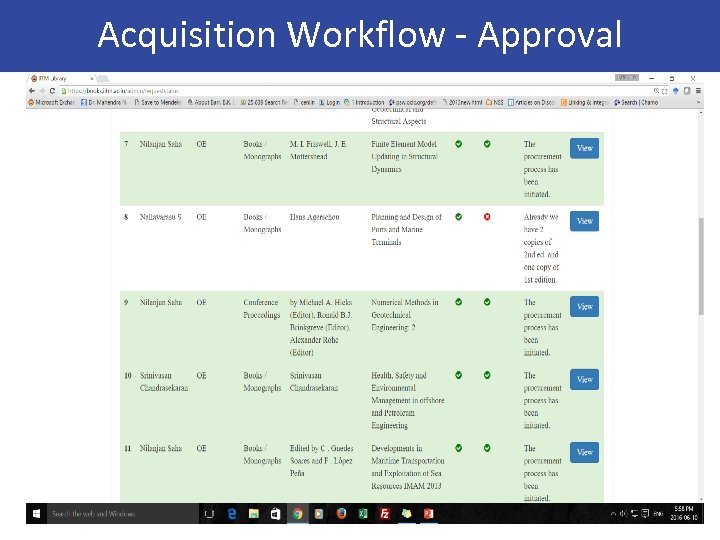
Task: Show hidden icons chevron in system tray
Action: click(x=613, y=514)
